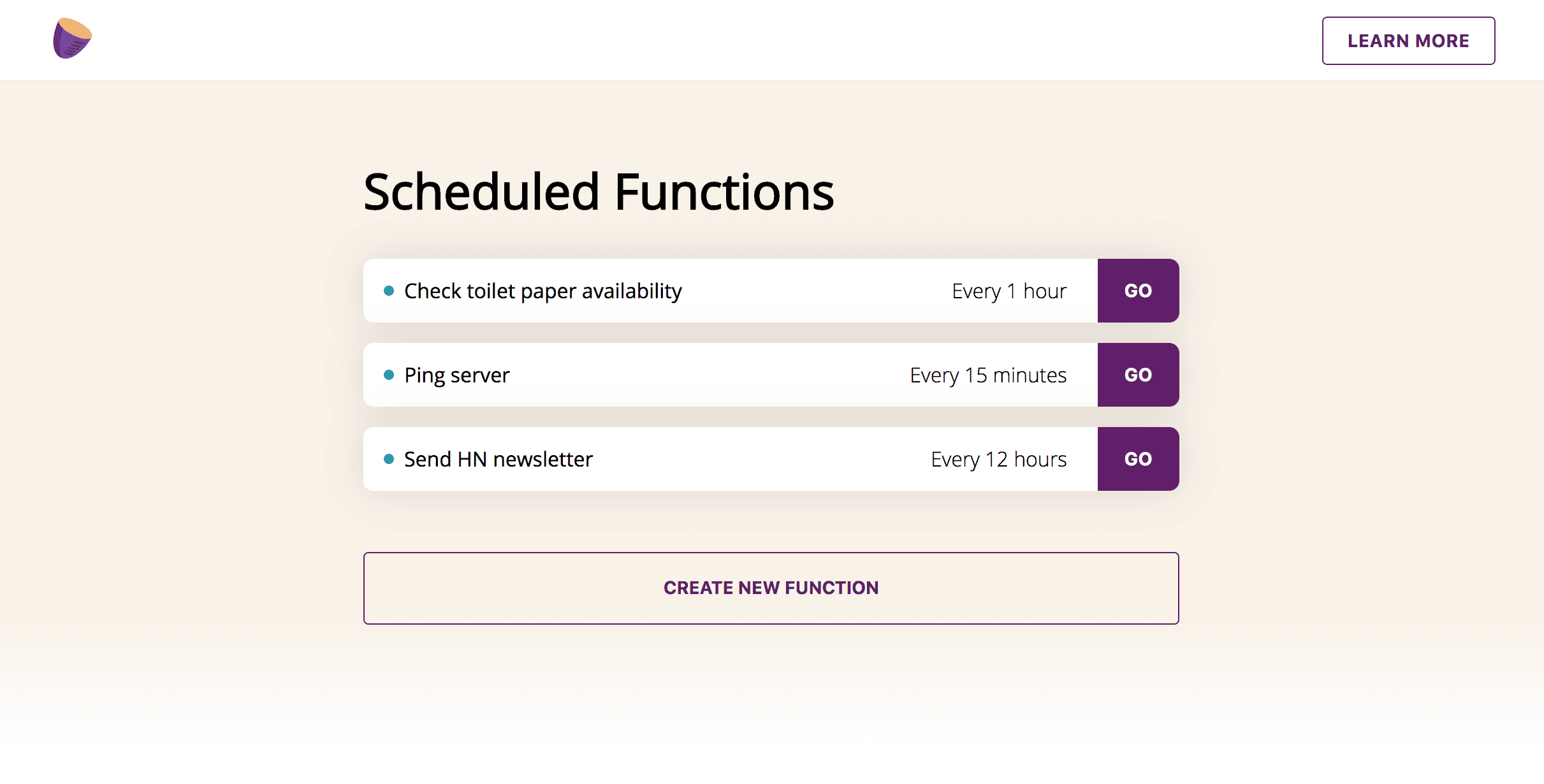Screen dimensions: 1544x784
Task: Click blank space inside the Ping server row
Action: (x=701, y=375)
